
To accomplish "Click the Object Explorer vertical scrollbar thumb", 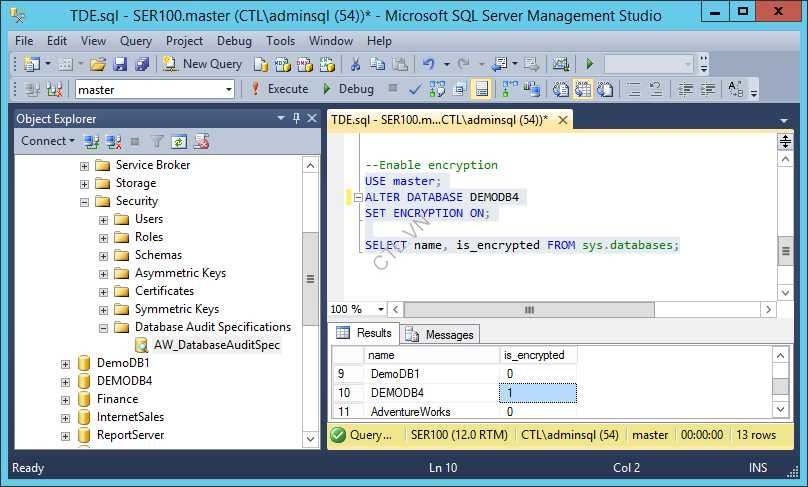I will pos(310,279).
